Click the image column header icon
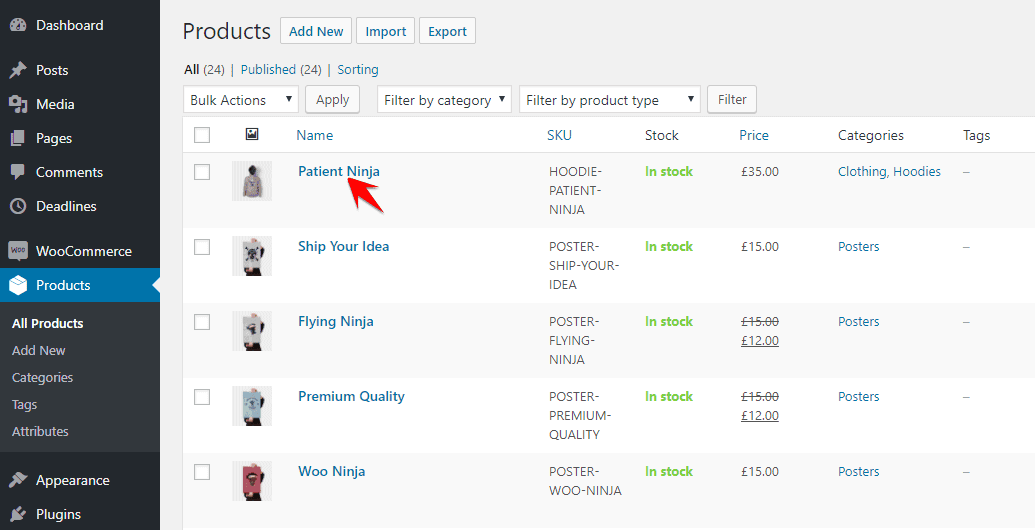Viewport: 1035px width, 530px height. point(252,134)
